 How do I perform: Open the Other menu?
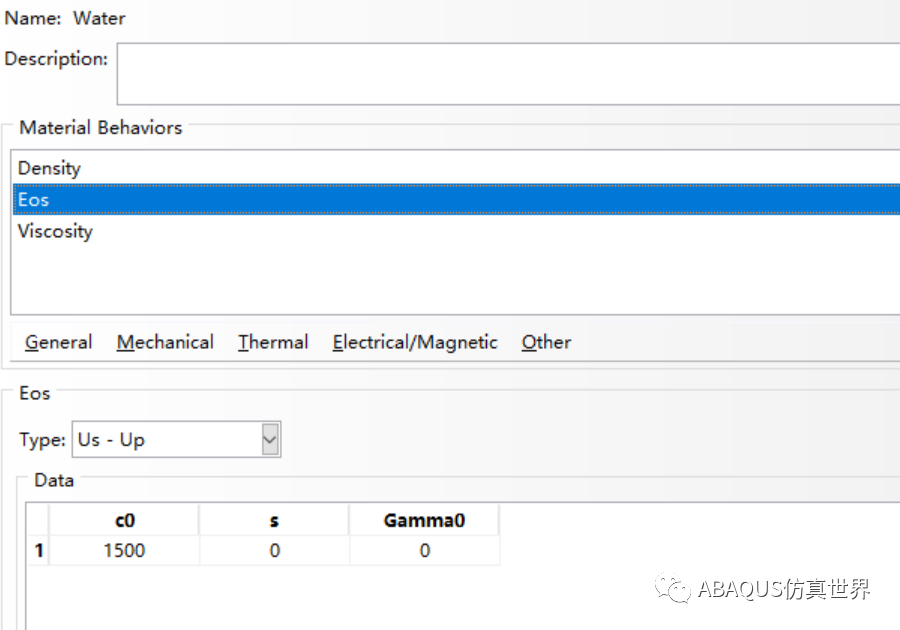(546, 343)
